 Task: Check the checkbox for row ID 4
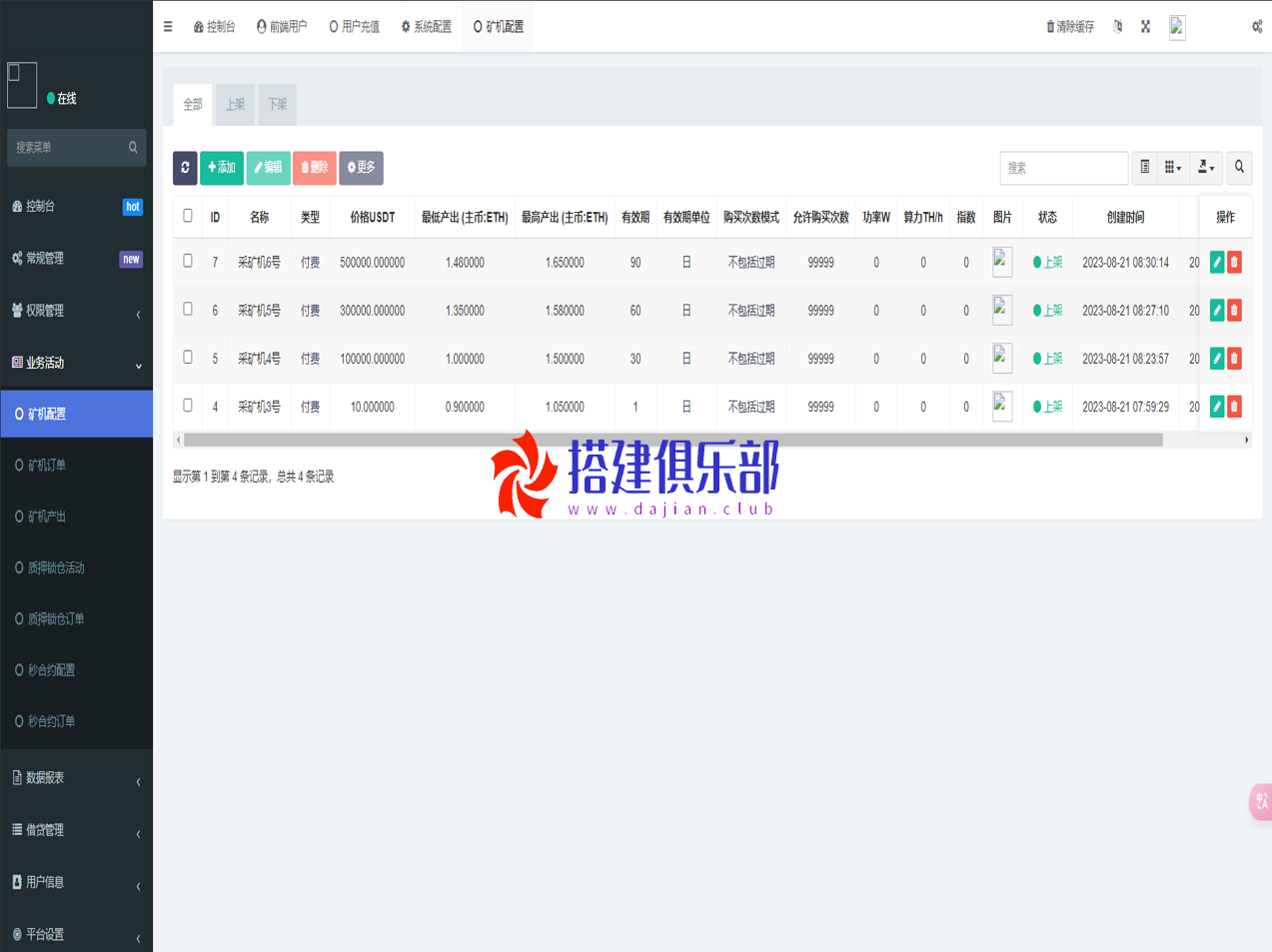(x=188, y=405)
